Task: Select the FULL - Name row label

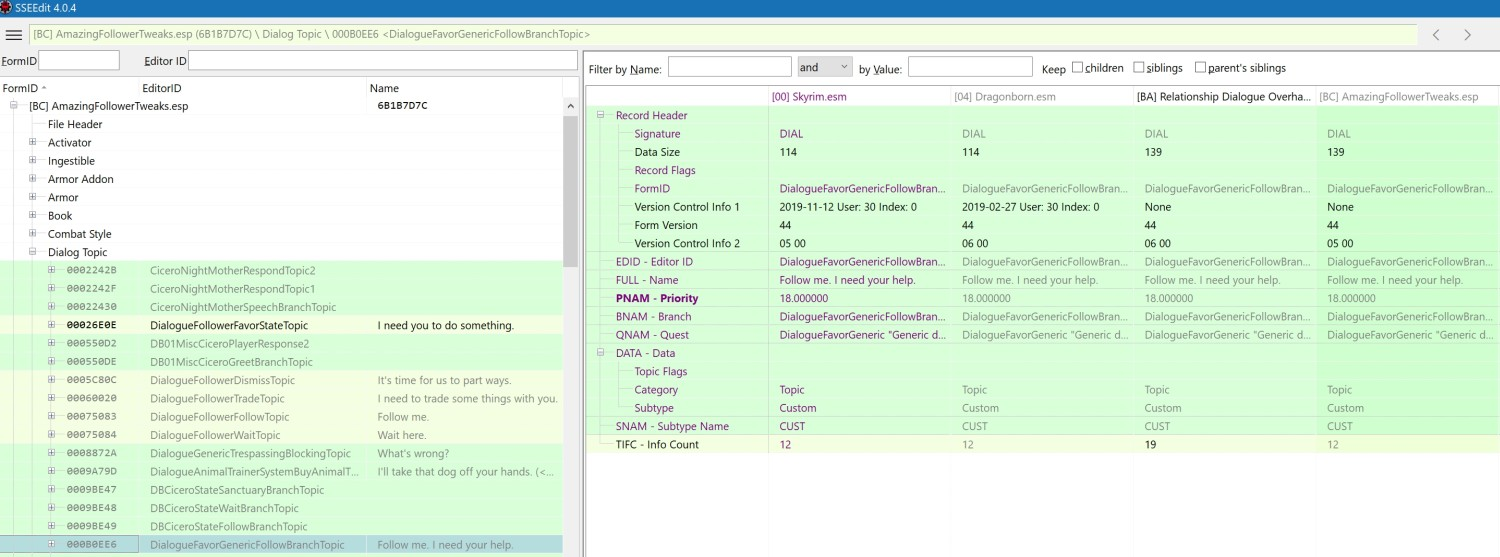Action: (x=647, y=280)
